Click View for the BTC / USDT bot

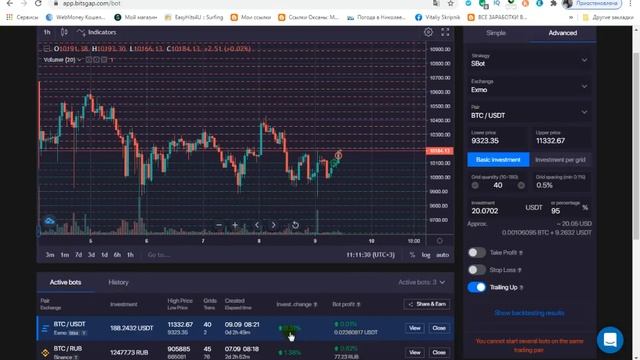point(414,328)
